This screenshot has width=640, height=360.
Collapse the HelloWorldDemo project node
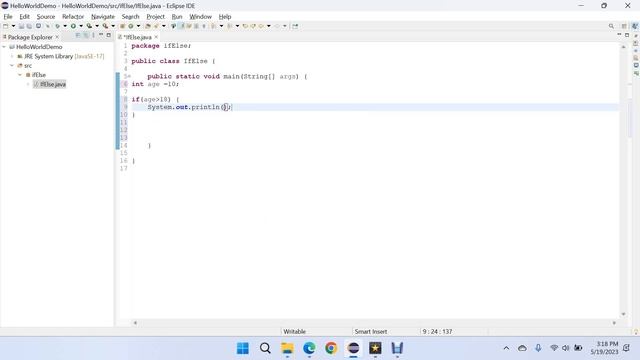4,47
